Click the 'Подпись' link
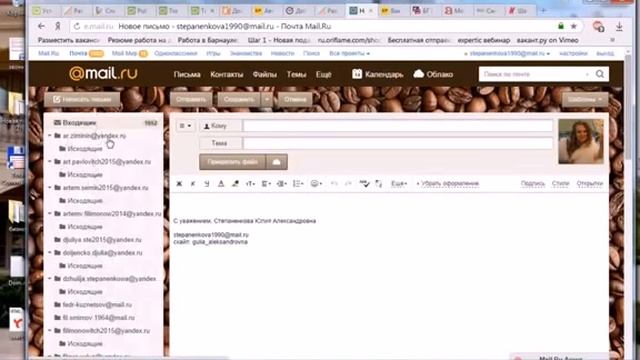The image size is (640, 360). pos(533,184)
